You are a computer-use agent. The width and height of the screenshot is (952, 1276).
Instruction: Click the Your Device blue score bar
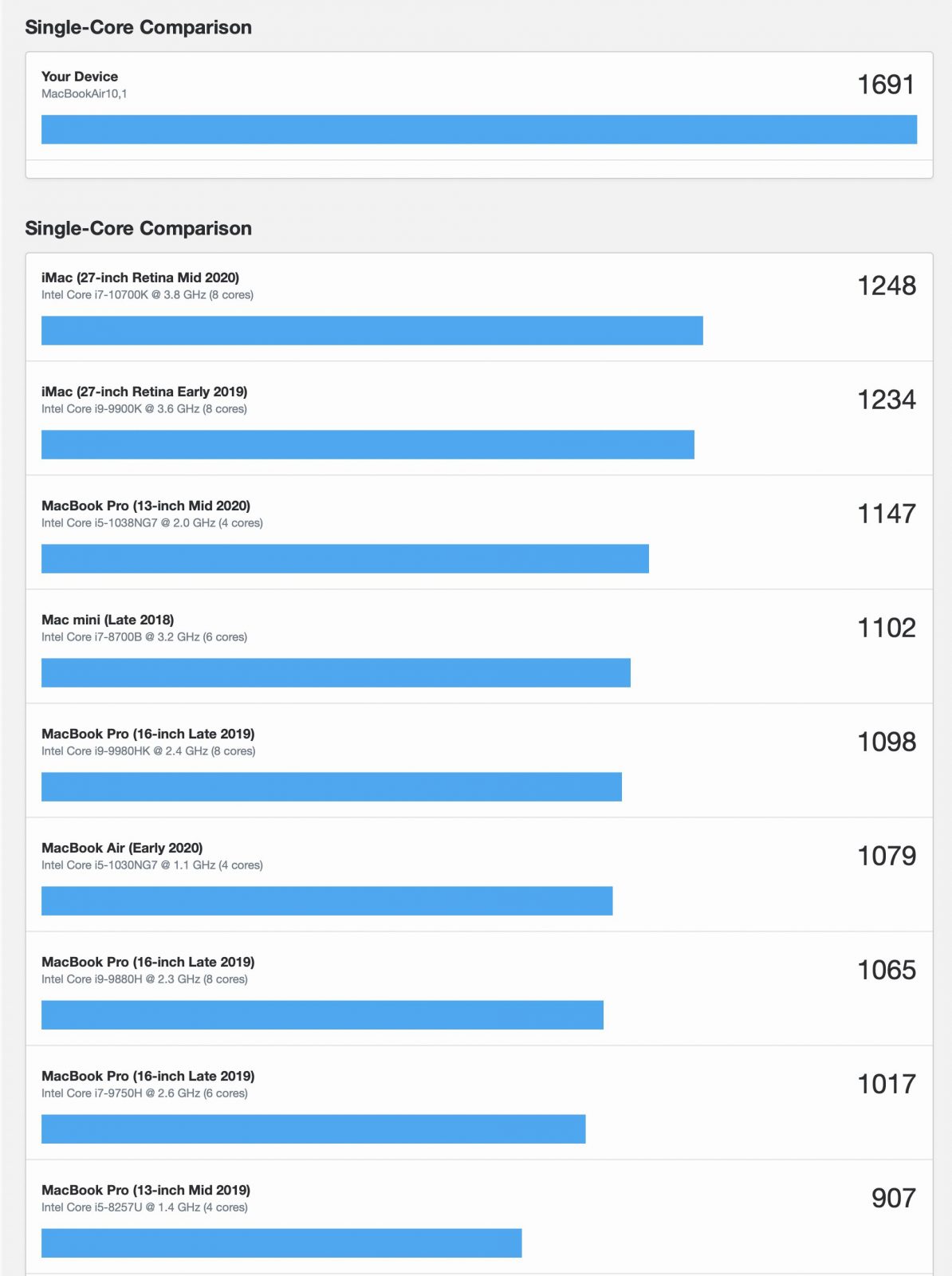[x=478, y=129]
